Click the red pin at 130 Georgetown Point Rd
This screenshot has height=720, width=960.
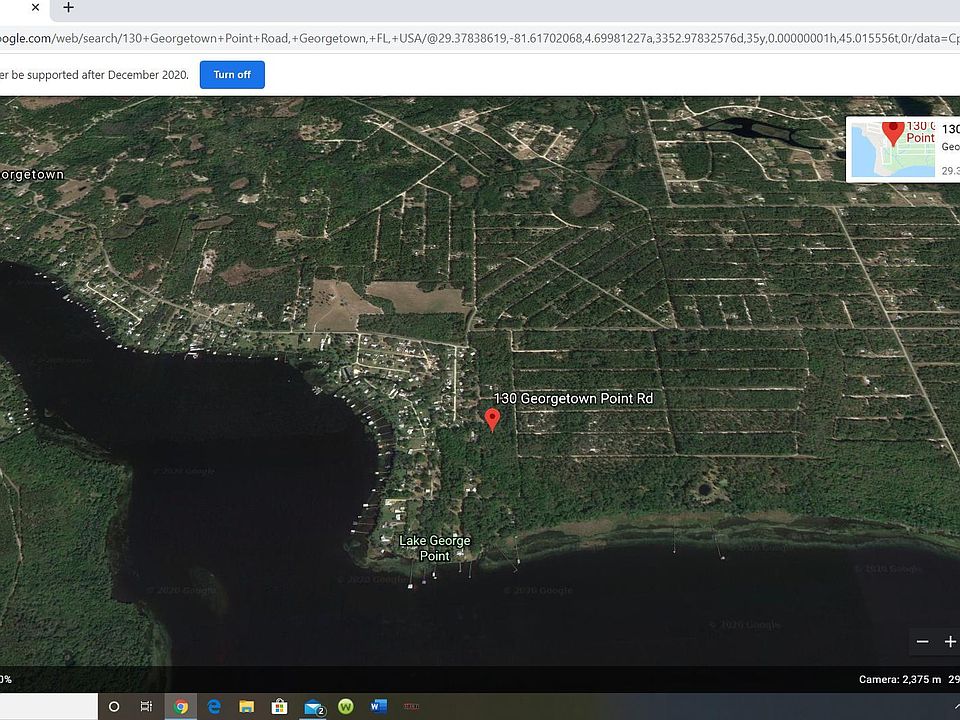click(492, 420)
